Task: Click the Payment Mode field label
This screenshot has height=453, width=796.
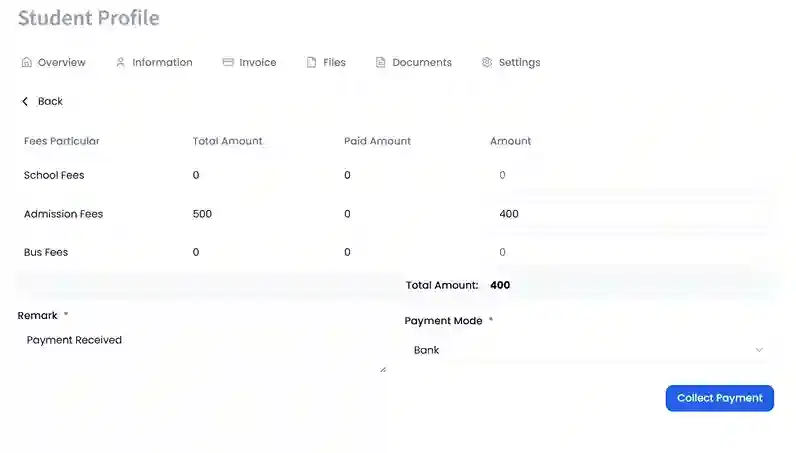Action: tap(443, 321)
